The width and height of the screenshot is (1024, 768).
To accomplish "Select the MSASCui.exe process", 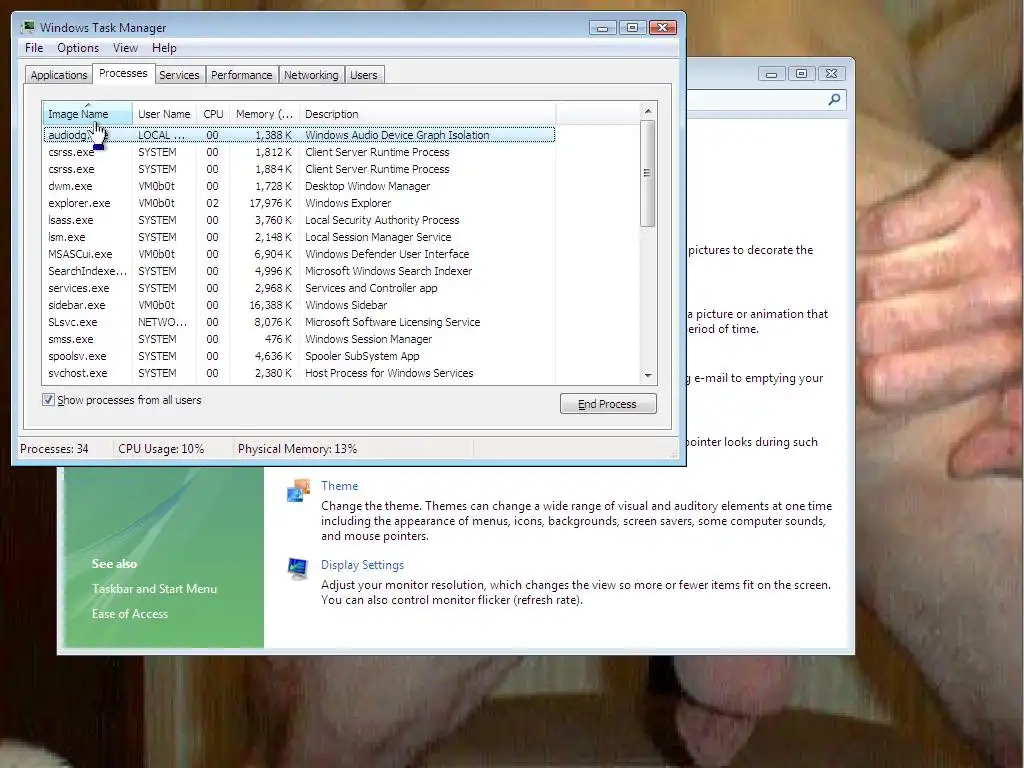I will [299, 254].
